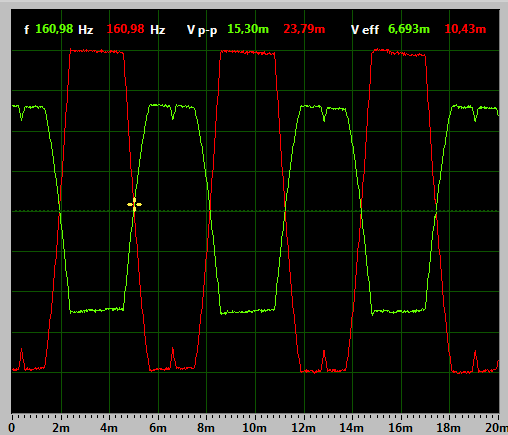
Task: Click the f frequency label
Action: 26,29
